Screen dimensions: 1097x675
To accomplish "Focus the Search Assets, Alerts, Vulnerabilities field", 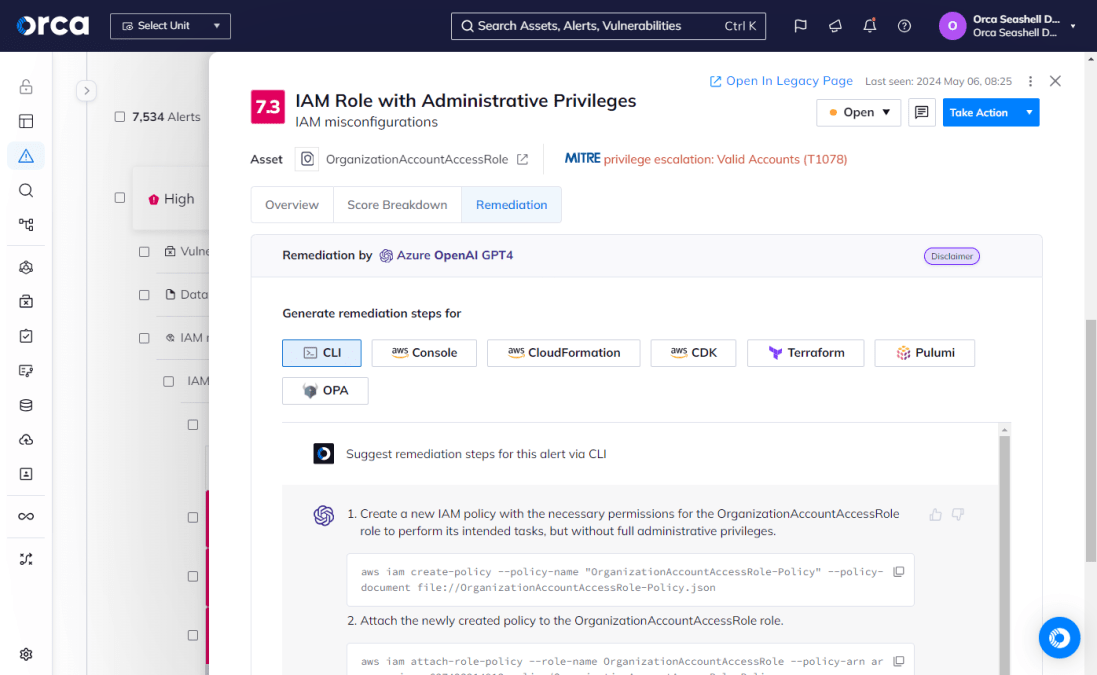I will click(x=608, y=26).
